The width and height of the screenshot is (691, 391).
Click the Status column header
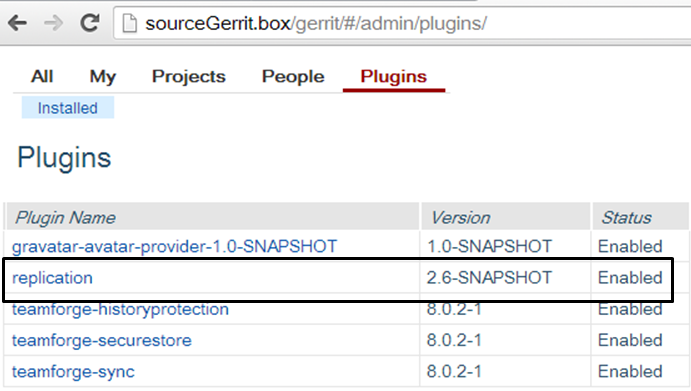click(640, 217)
